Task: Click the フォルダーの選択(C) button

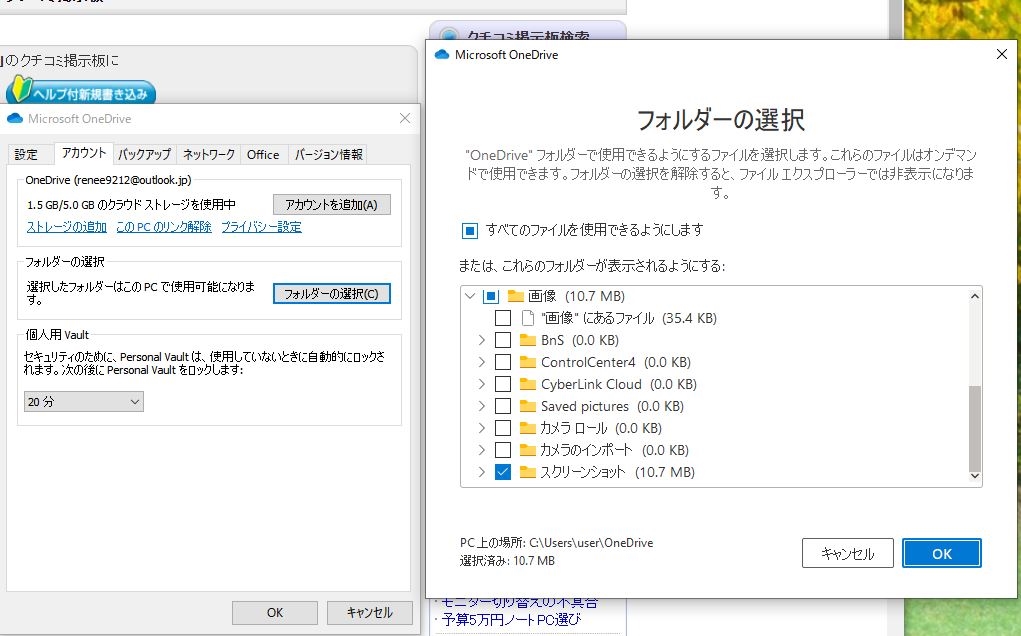Action: tap(331, 294)
